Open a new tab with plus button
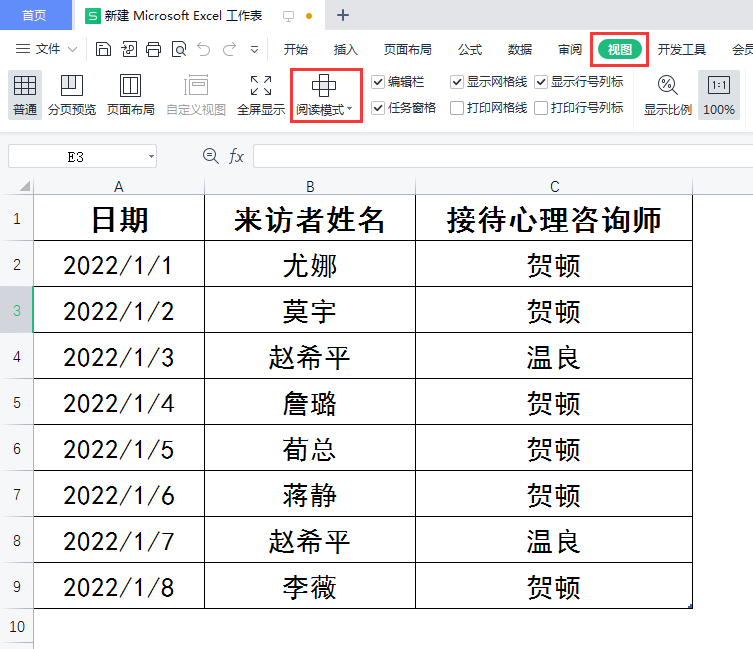Viewport: 753px width, 649px height. coord(342,15)
